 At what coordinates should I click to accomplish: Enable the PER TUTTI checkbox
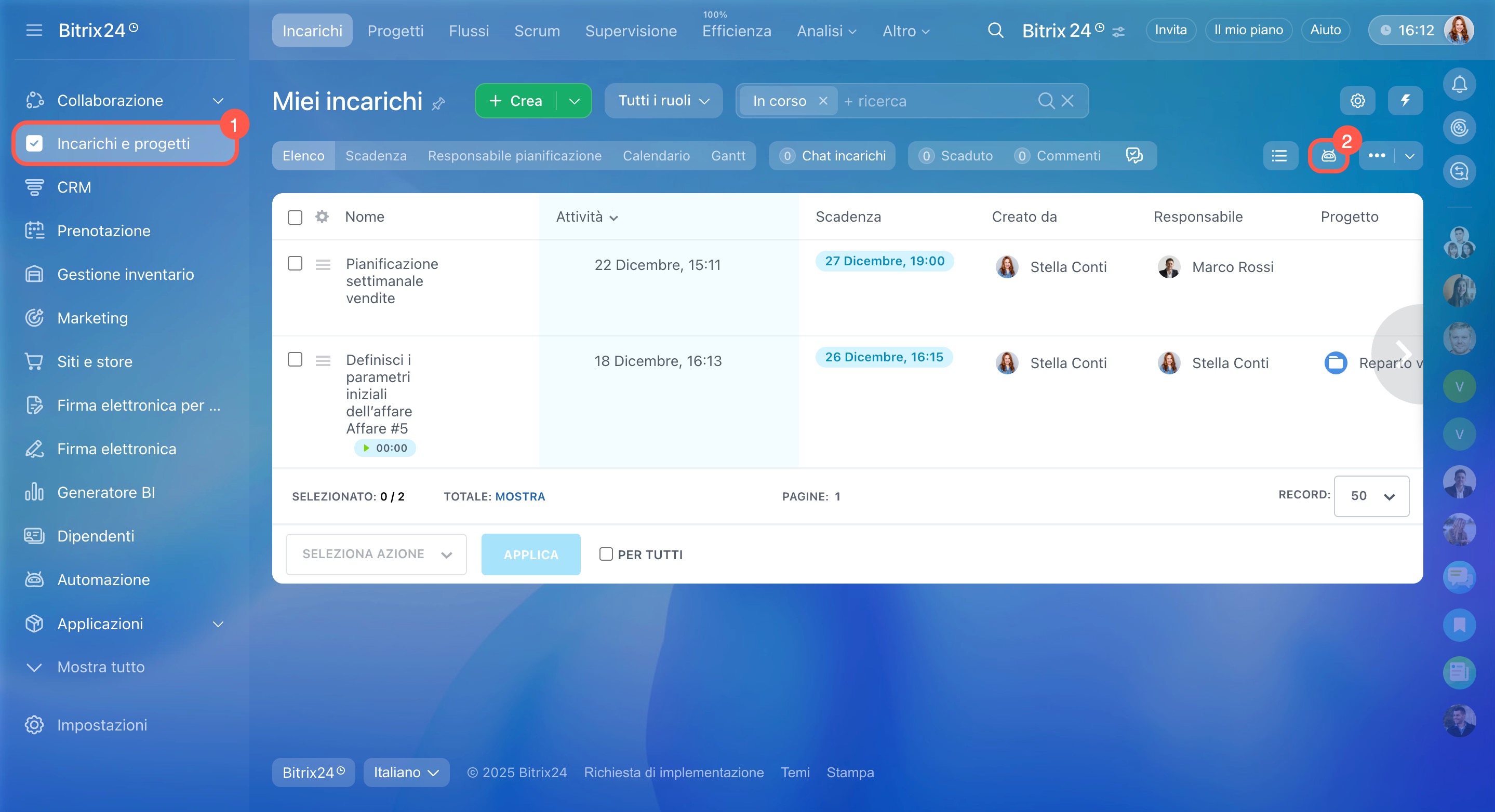click(x=606, y=554)
